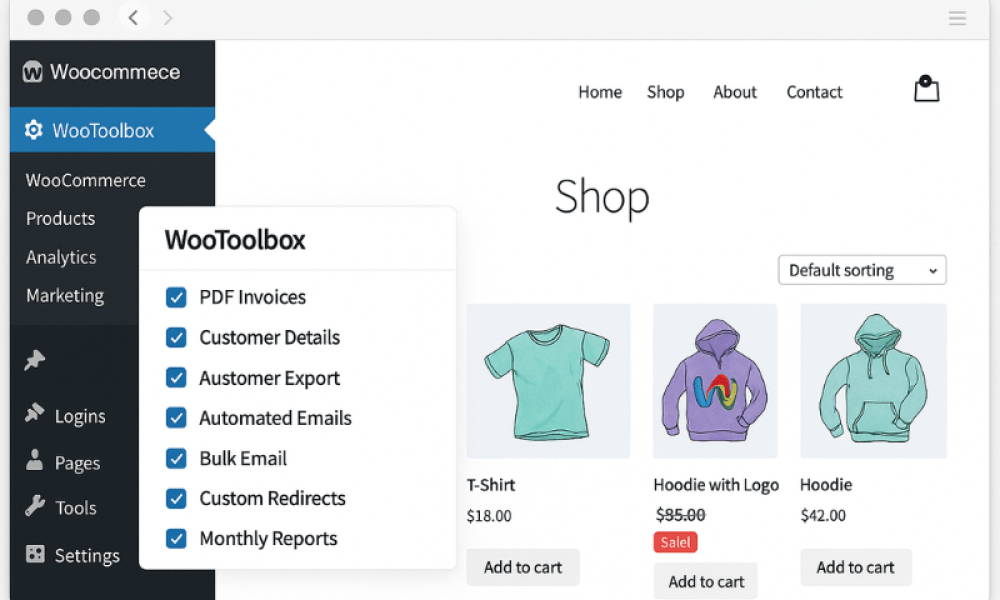Image resolution: width=1000 pixels, height=600 pixels.
Task: Open the Hoodie with Logo thumbnail
Action: [715, 381]
